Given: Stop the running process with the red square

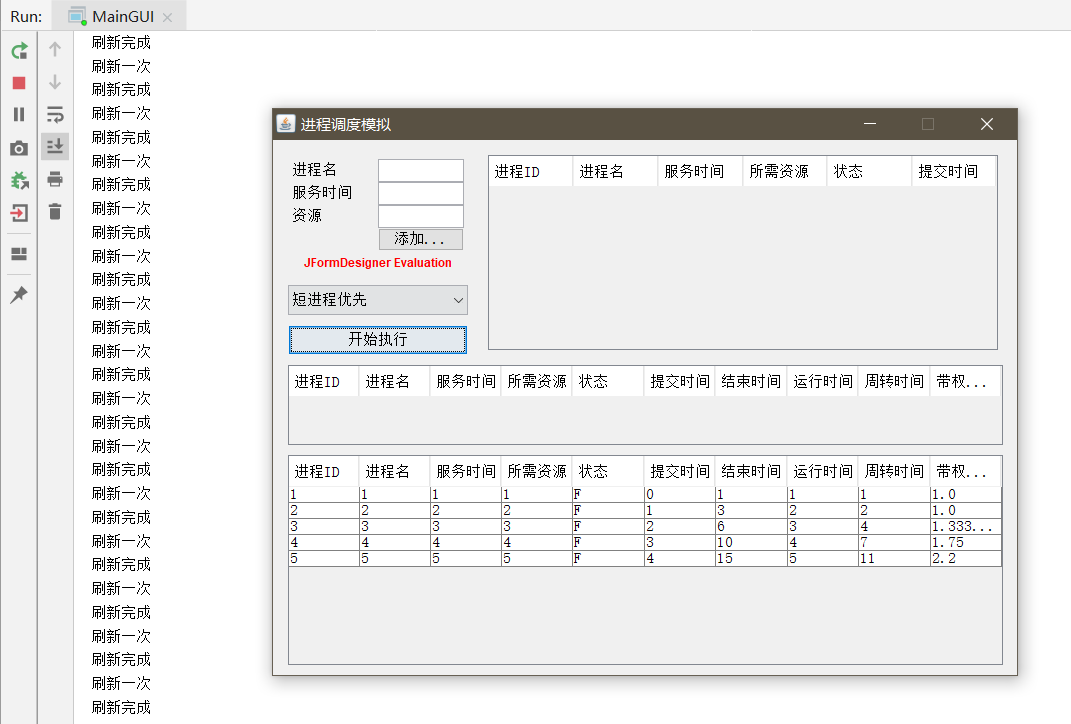Looking at the screenshot, I should tap(19, 83).
